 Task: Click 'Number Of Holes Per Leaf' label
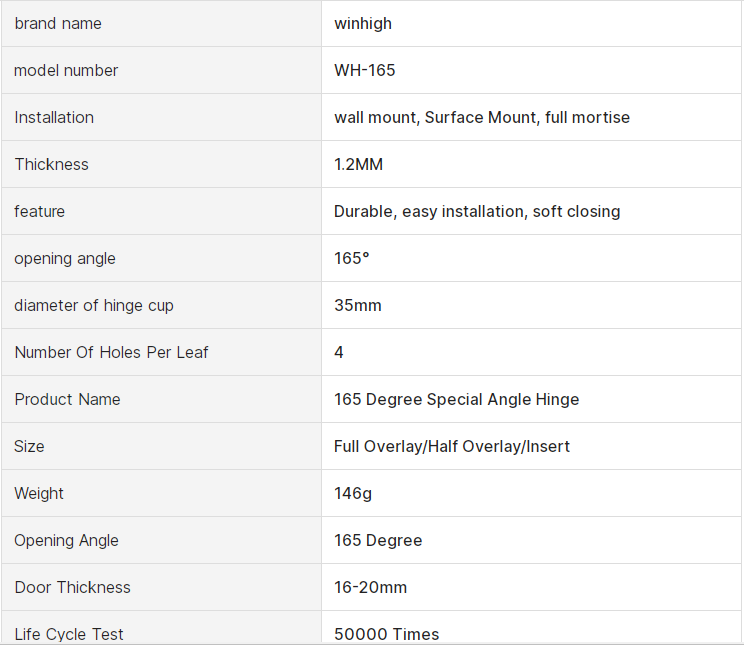(x=111, y=352)
